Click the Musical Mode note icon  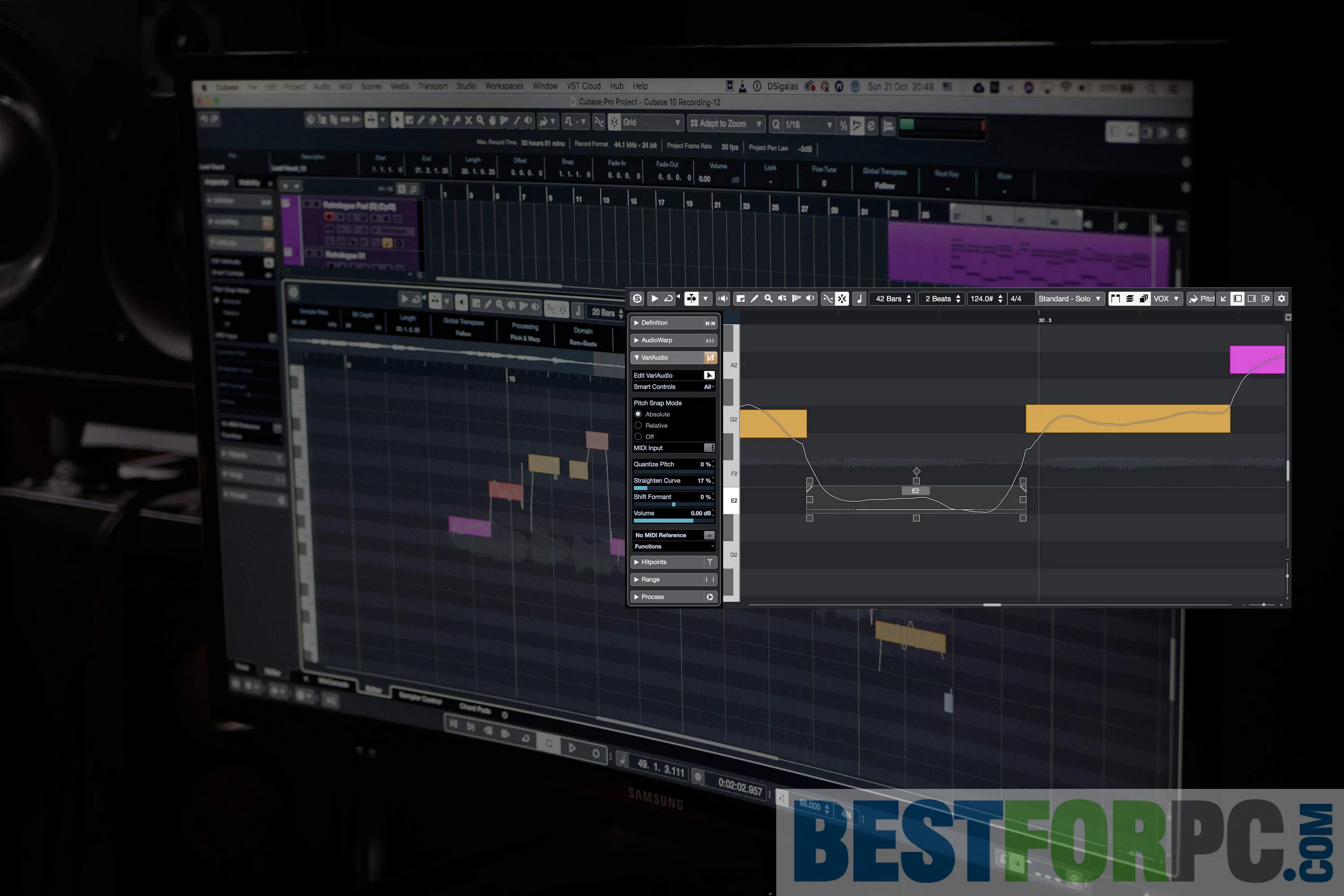[859, 299]
